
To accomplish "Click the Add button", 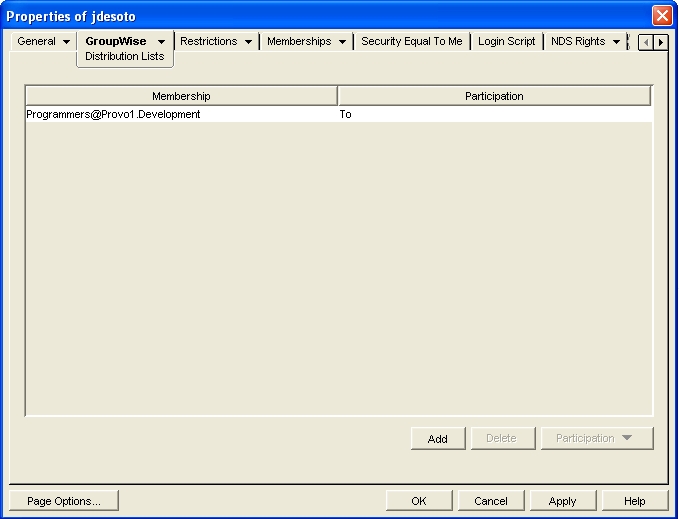I will click(438, 438).
